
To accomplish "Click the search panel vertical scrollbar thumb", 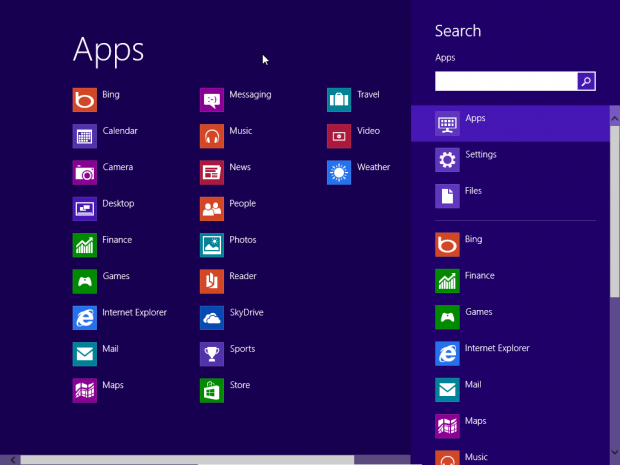I will (x=614, y=212).
